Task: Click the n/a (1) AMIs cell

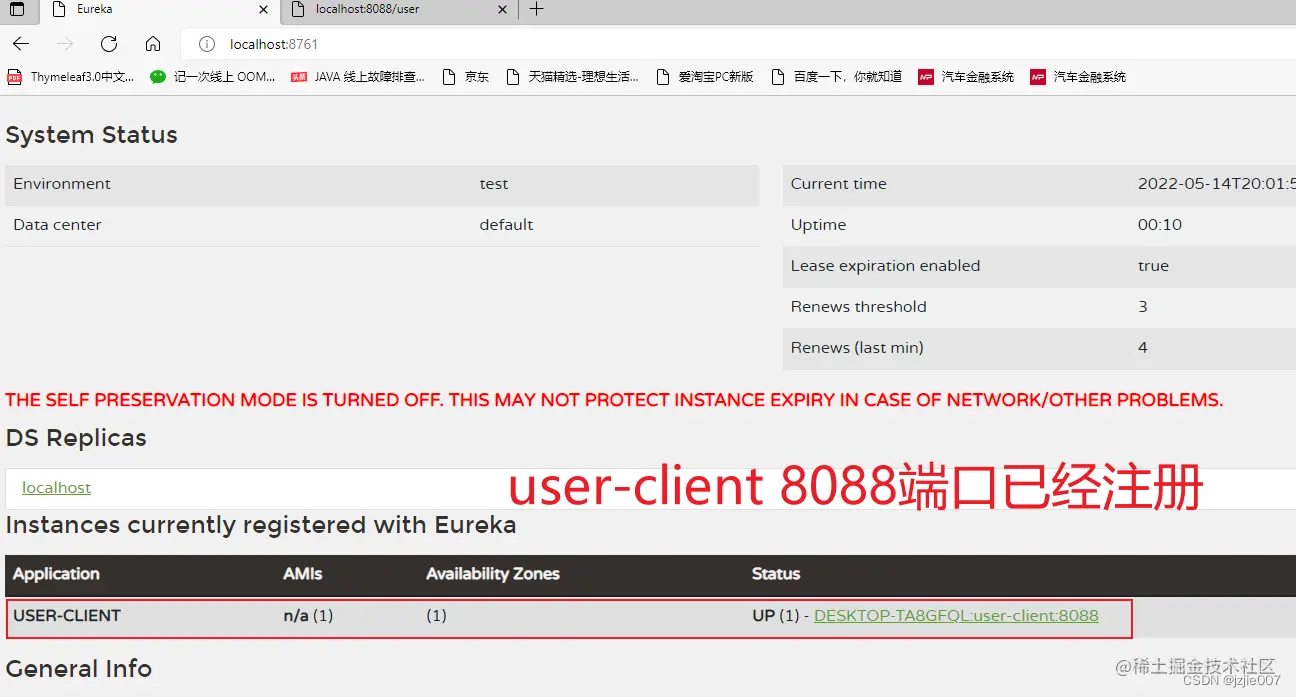Action: [308, 616]
